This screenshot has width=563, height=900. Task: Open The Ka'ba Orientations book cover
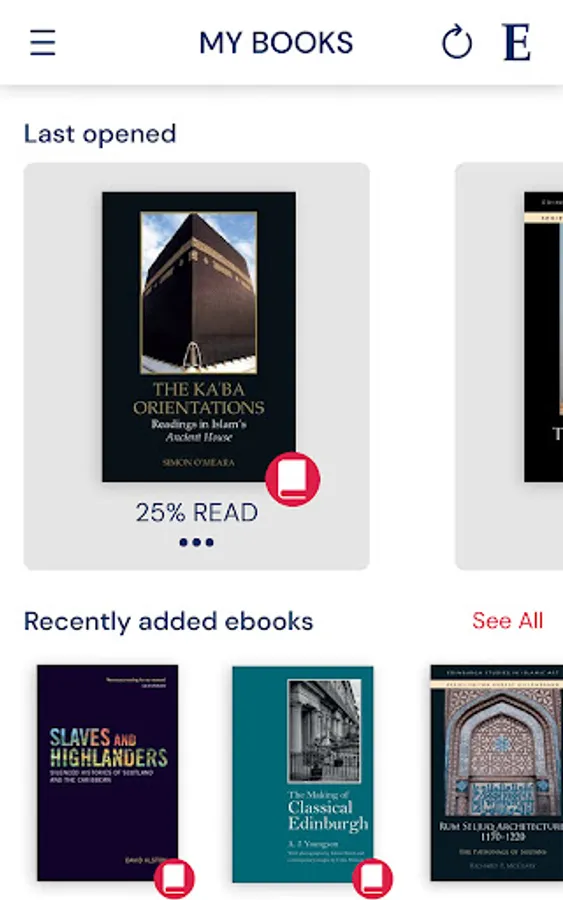pyautogui.click(x=199, y=337)
